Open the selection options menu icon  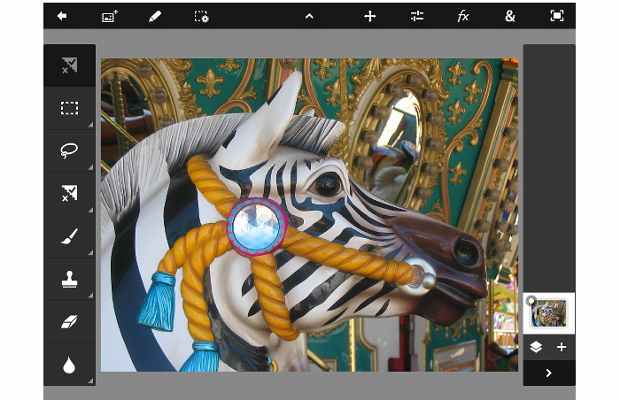coord(201,17)
